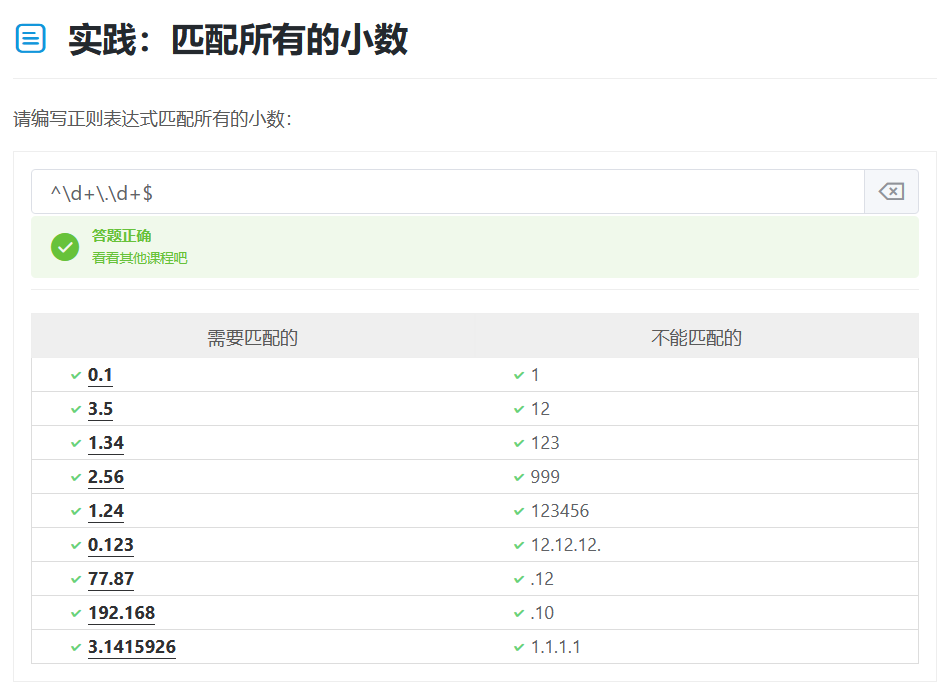Click the check icon beside 12.12.12.

click(x=519, y=545)
